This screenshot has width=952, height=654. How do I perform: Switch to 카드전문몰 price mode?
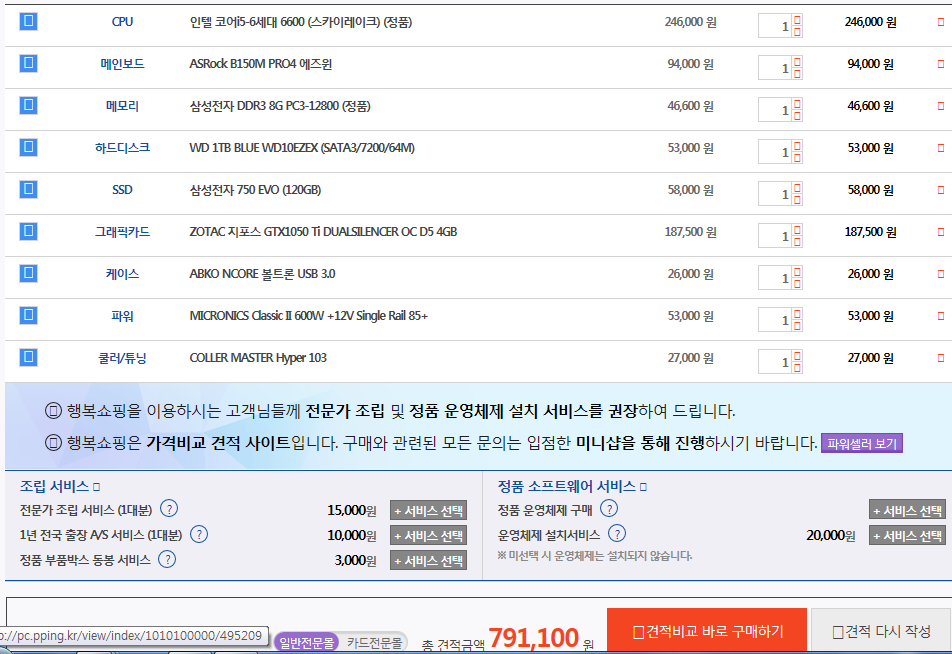374,642
